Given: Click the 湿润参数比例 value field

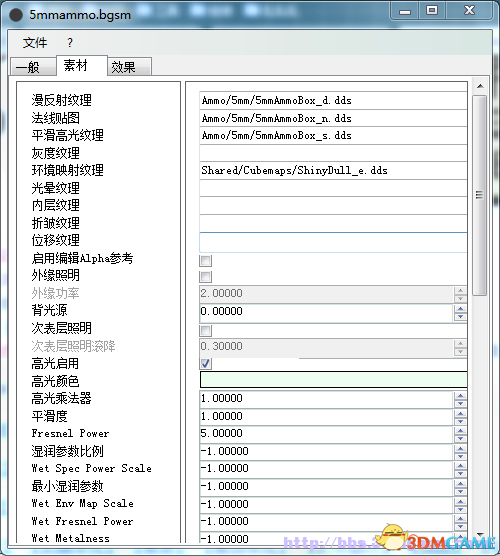Looking at the screenshot, I should pos(326,452).
